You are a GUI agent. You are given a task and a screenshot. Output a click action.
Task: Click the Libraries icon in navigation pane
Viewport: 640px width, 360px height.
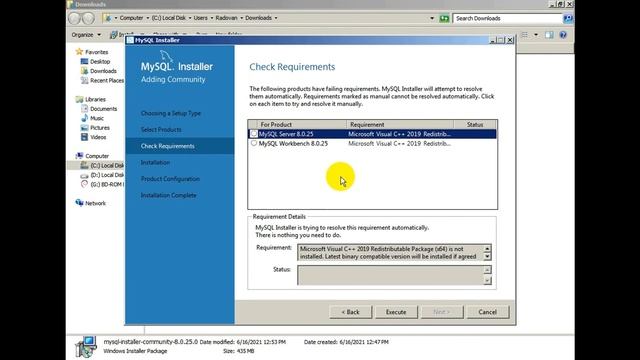[x=79, y=99]
